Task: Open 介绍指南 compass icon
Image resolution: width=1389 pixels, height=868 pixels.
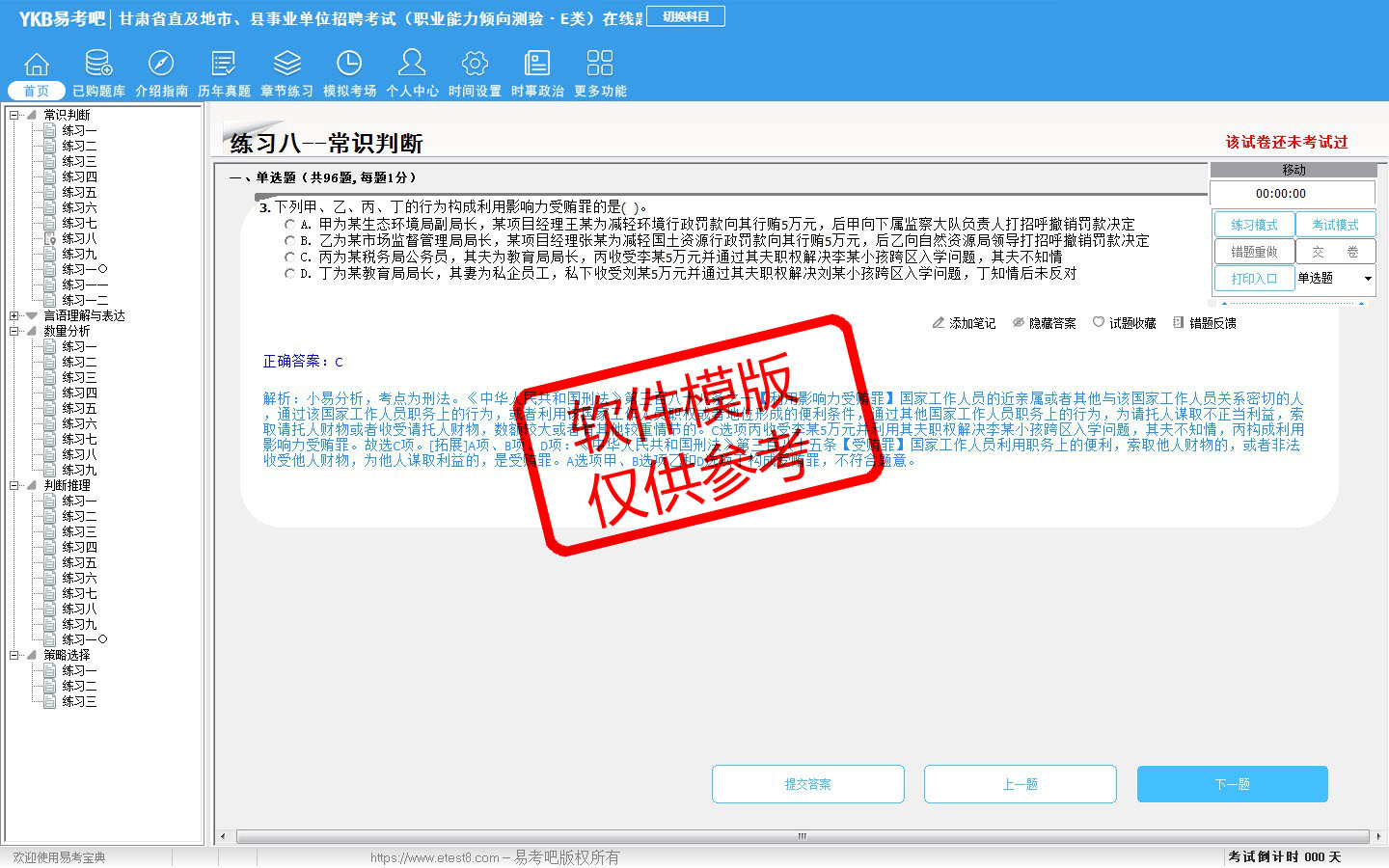Action: [x=161, y=65]
